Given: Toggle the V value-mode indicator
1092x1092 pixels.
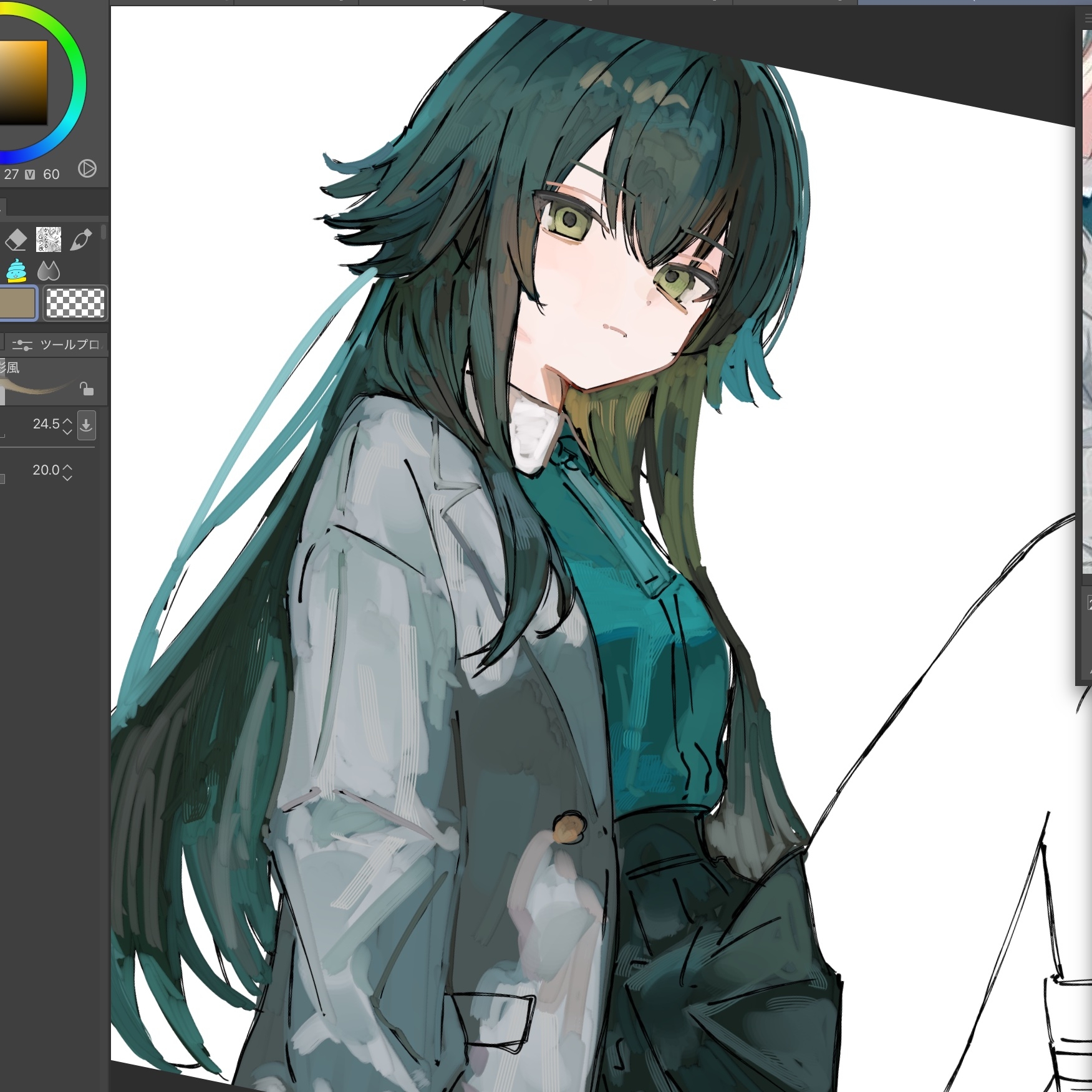Looking at the screenshot, I should pyautogui.click(x=29, y=175).
